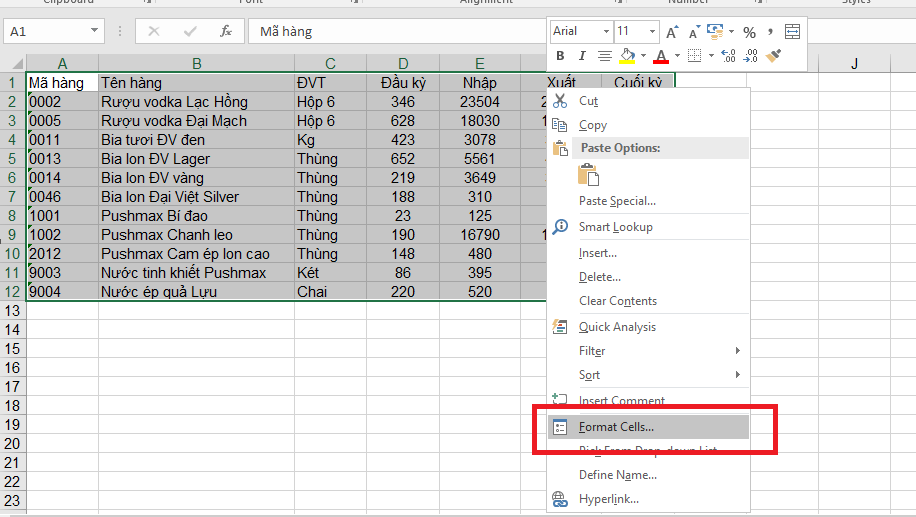Screen dimensions: 916x517
Task: Click the Decrease Font Size icon
Action: point(692,32)
